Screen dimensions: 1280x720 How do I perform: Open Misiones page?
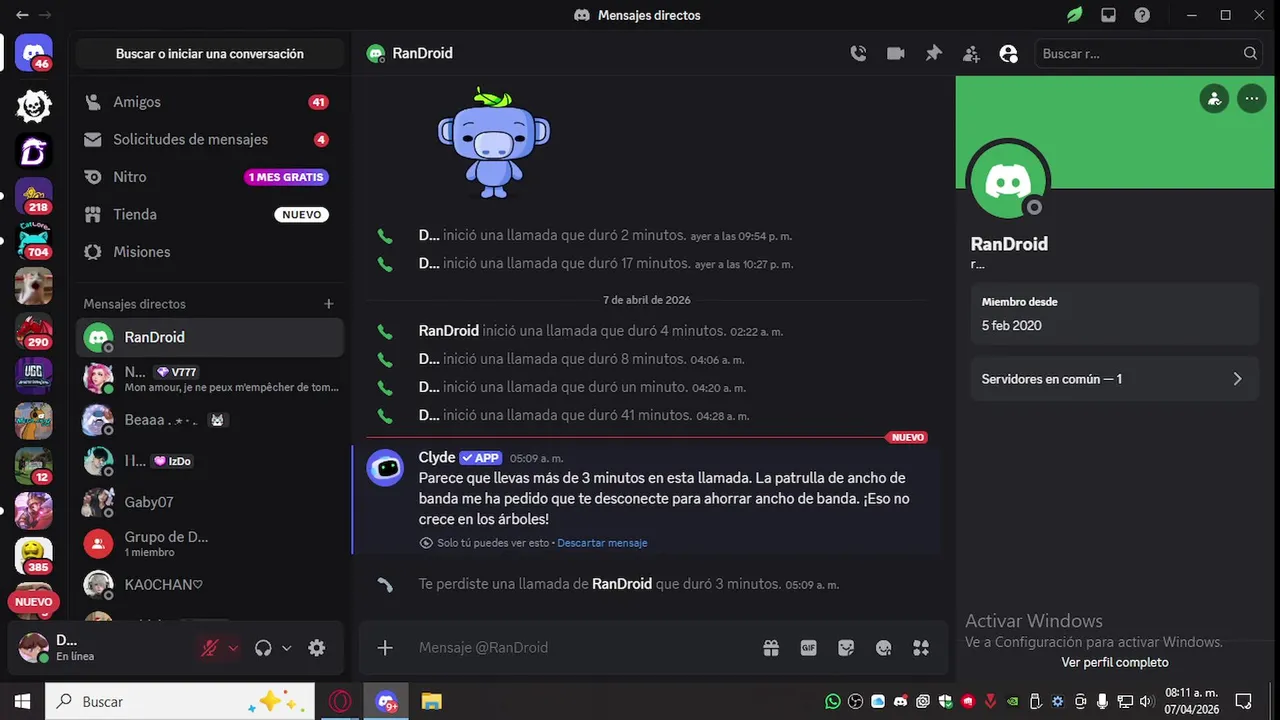[x=209, y=252]
